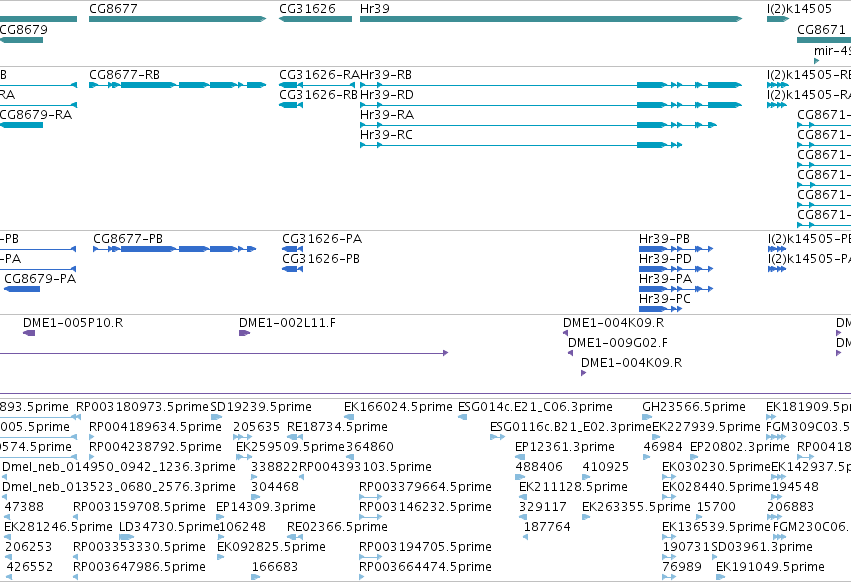Select EST RP003146232.5prime
Screen dimensions: 851x582
(x=426, y=507)
